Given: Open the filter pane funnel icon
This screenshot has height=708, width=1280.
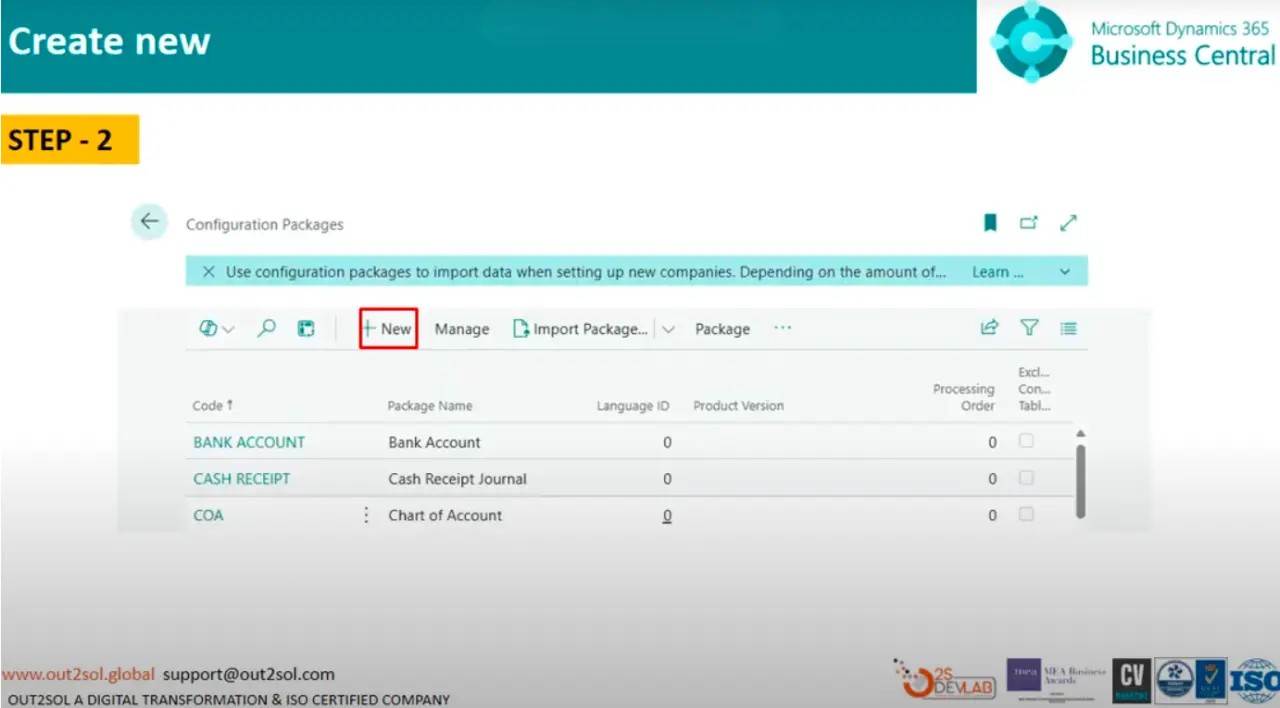Looking at the screenshot, I should pos(1029,328).
